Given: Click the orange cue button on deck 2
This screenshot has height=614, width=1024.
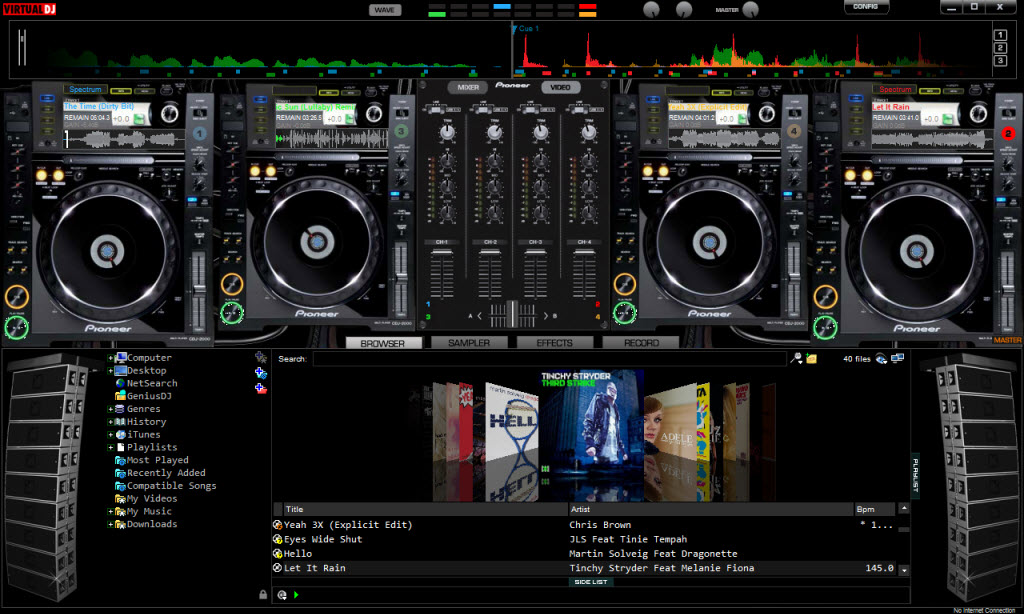Looking at the screenshot, I should pyautogui.click(x=825, y=297).
